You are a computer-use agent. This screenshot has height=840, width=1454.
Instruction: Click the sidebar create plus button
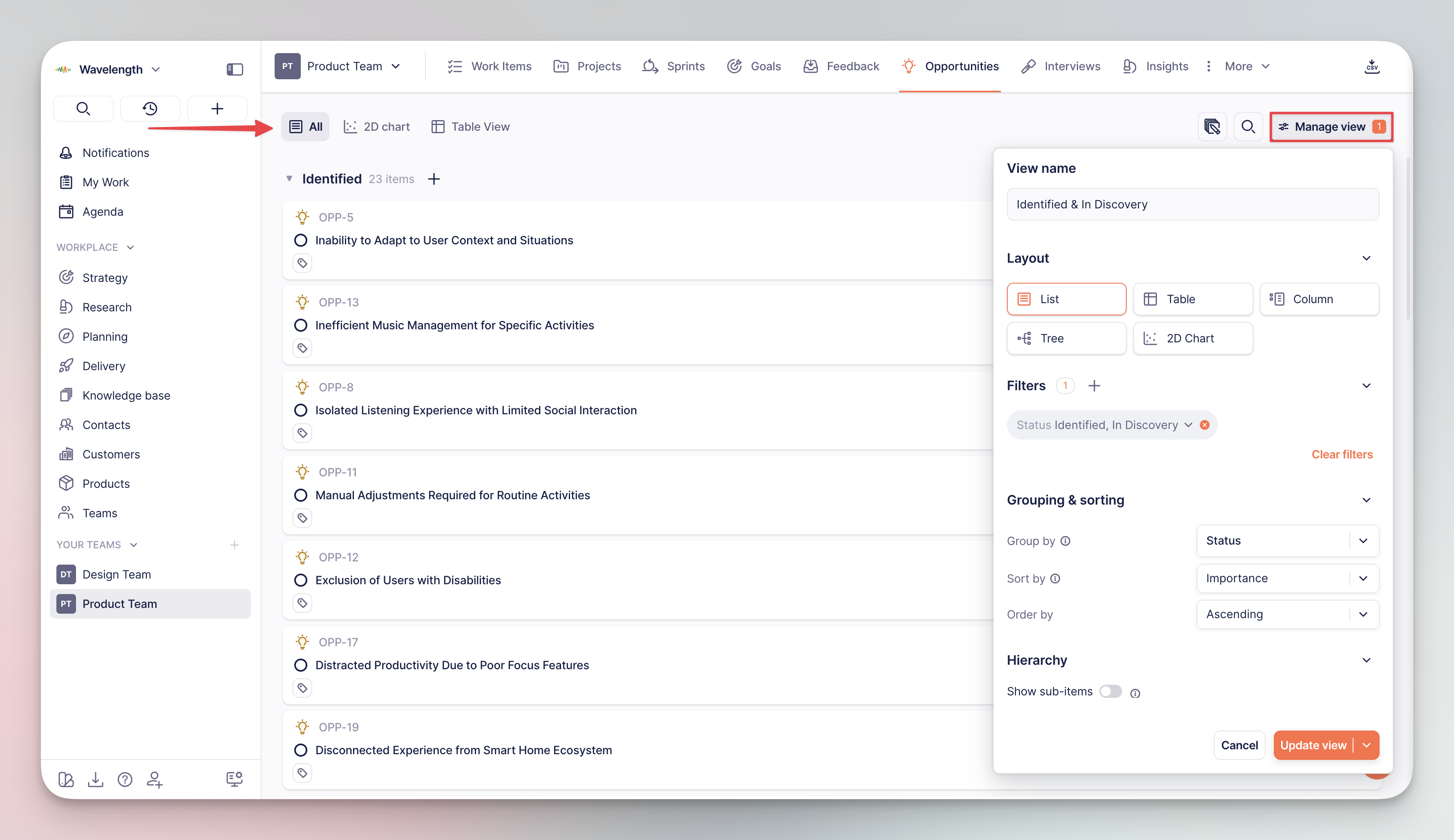point(217,108)
